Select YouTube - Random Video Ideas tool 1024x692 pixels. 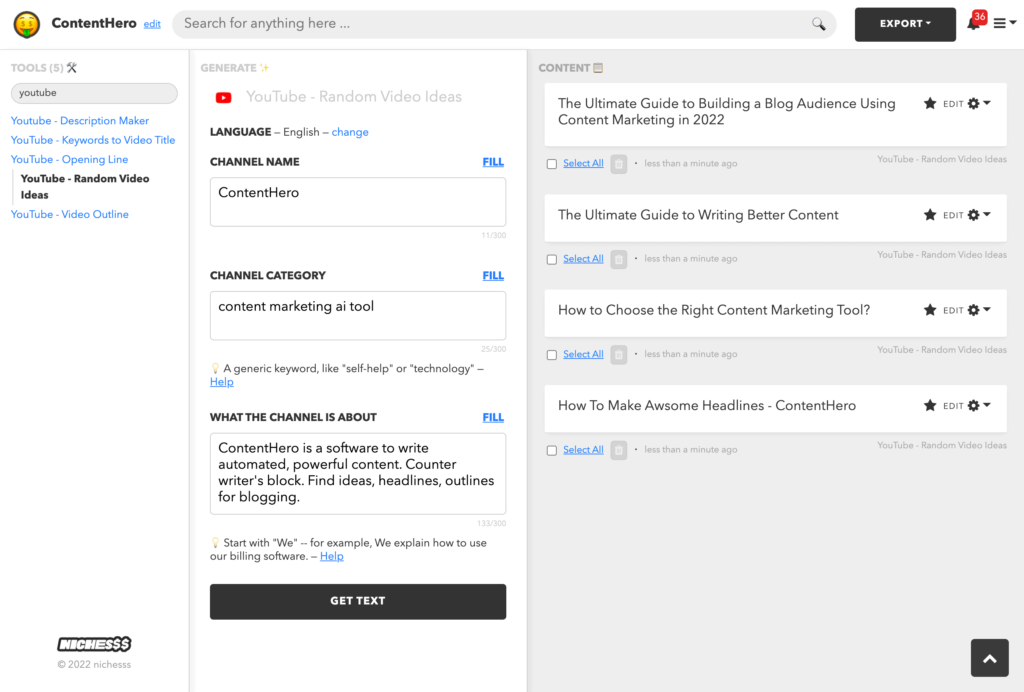pos(85,187)
